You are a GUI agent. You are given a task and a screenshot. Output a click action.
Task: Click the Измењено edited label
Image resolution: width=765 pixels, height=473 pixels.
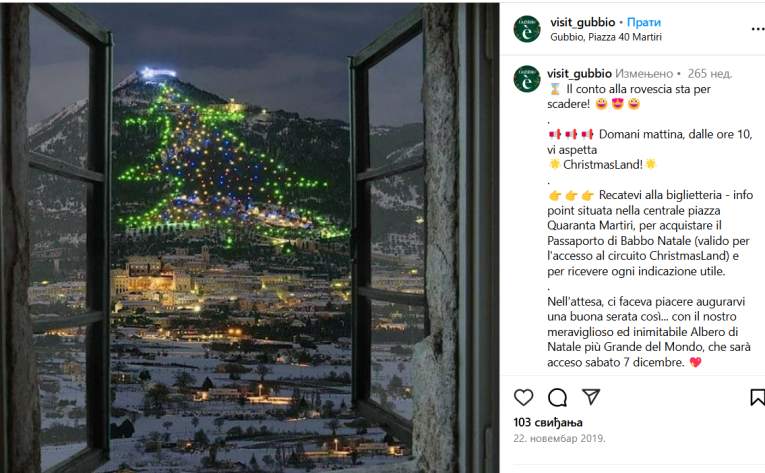(x=644, y=73)
